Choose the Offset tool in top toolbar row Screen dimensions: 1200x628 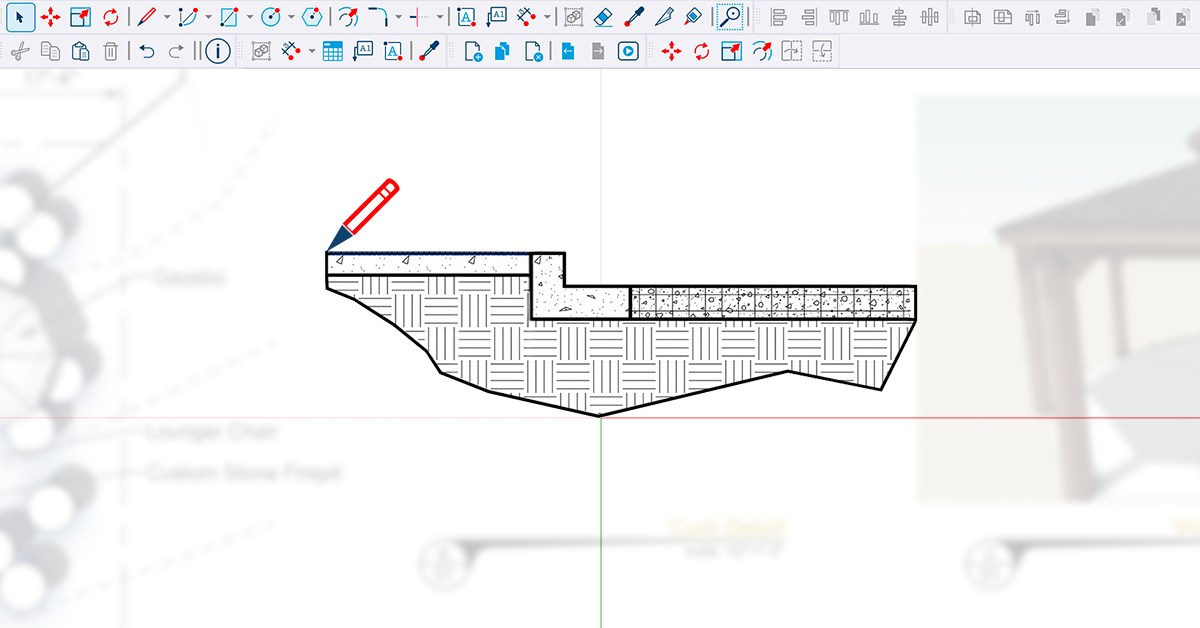click(347, 17)
